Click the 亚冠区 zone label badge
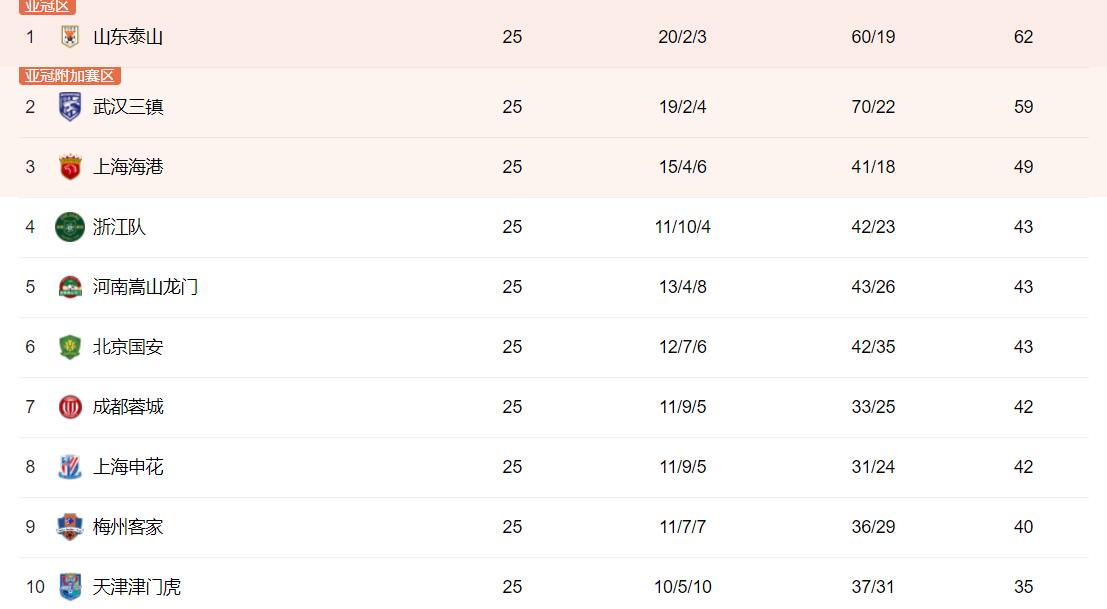The width and height of the screenshot is (1107, 609). [47, 6]
